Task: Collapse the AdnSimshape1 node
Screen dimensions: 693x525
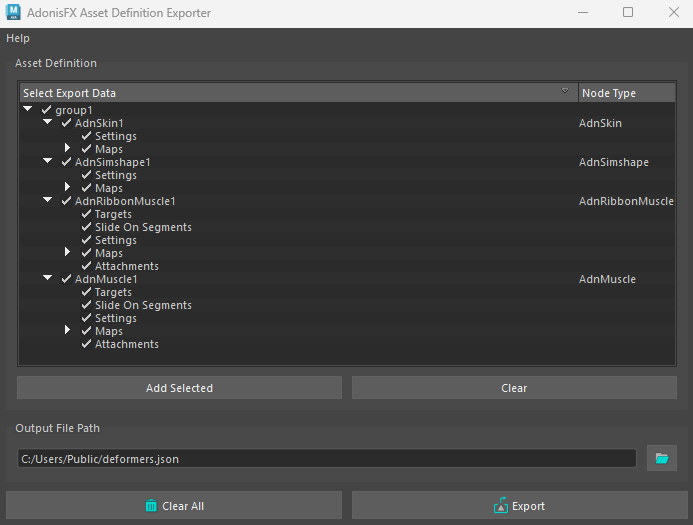Action: (48, 161)
